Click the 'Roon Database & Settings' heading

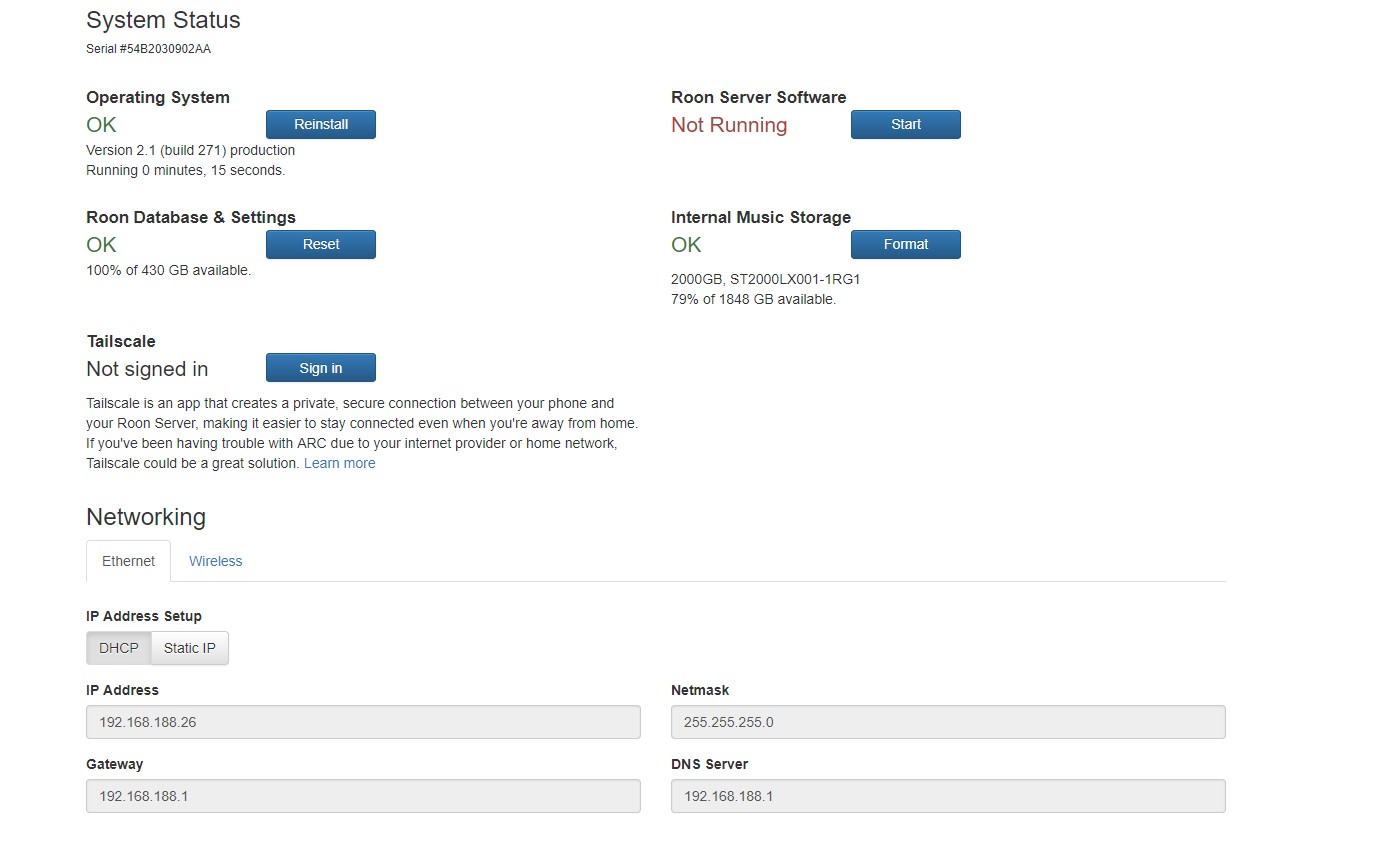191,217
